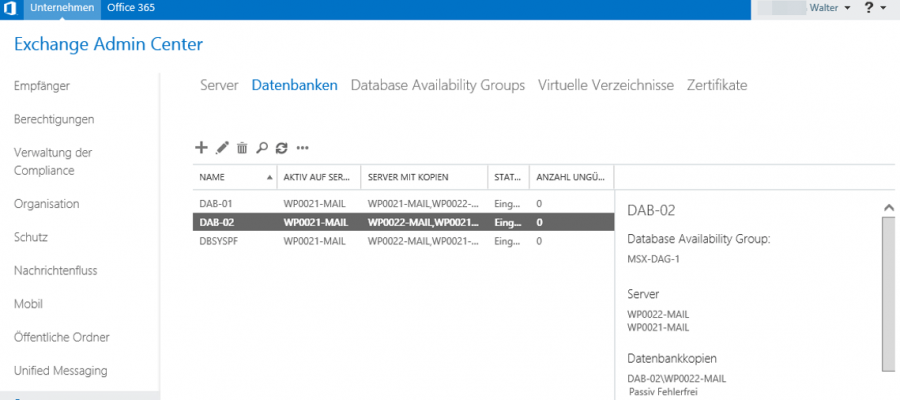Click the delete trash can icon
Viewport: 900px width, 400px height.
point(242,148)
